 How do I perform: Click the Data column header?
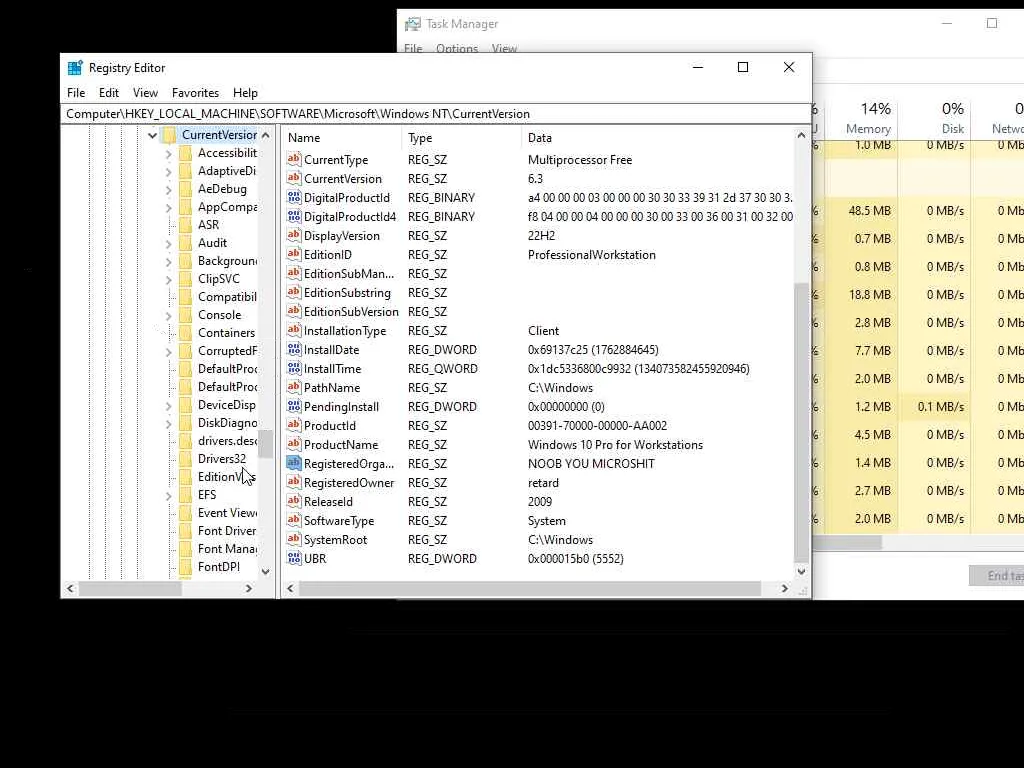click(658, 138)
